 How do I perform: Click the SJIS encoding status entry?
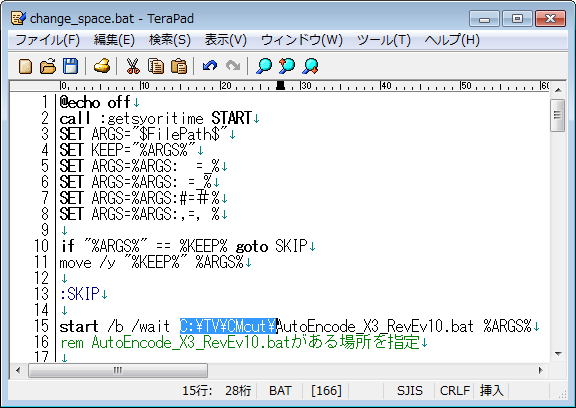(410, 390)
